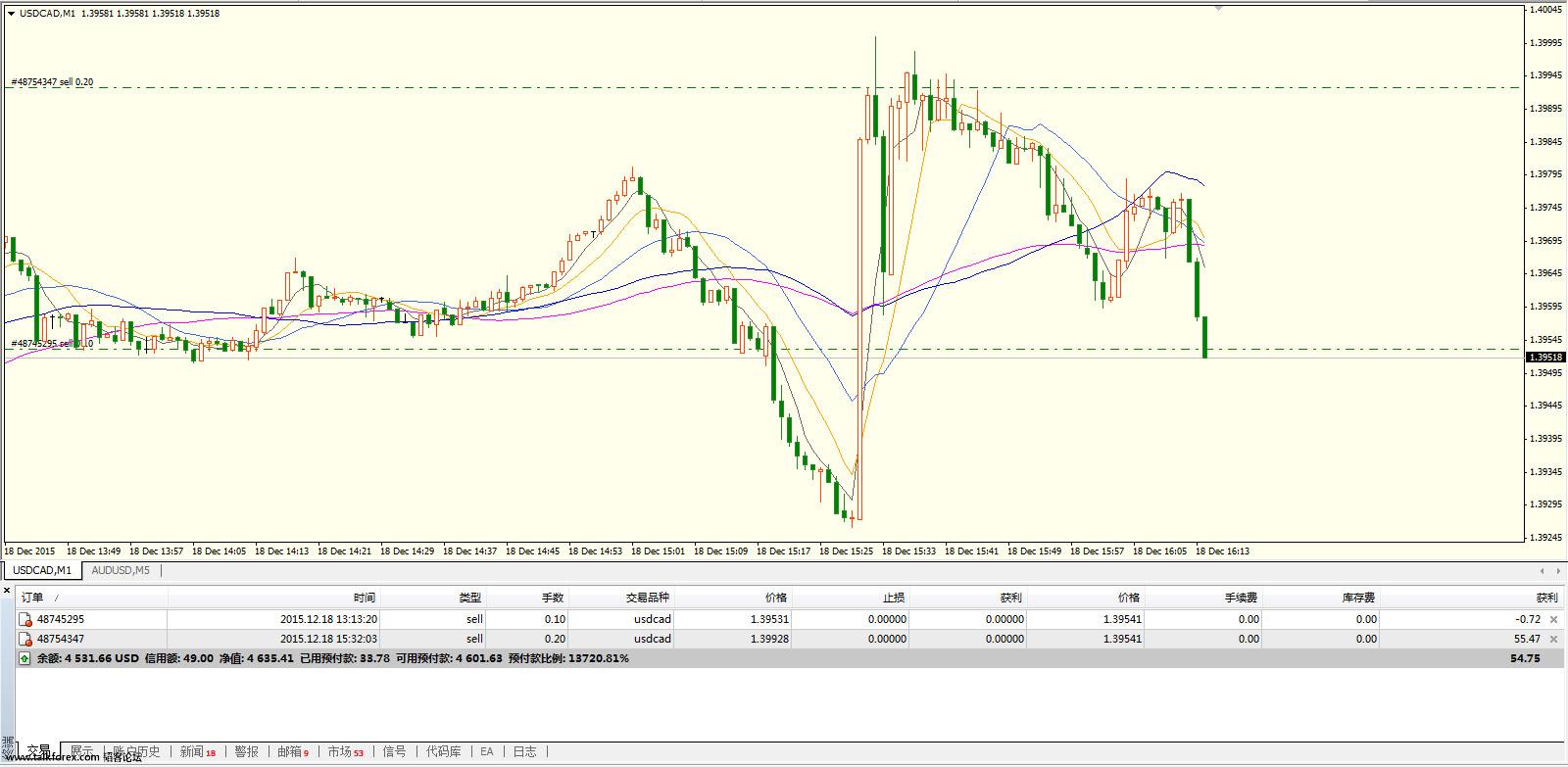
Task: Open the 信号 signals tab
Action: [394, 751]
